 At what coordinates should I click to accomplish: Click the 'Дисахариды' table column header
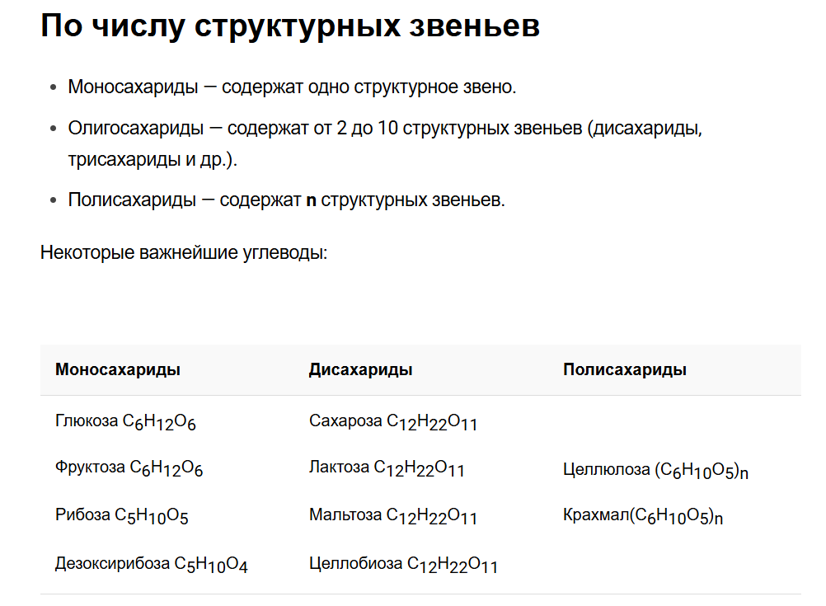pos(360,369)
